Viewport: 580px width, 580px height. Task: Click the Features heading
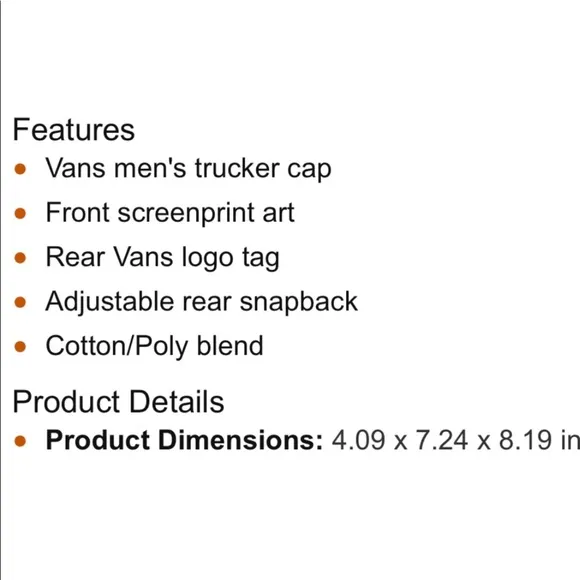[x=74, y=129]
